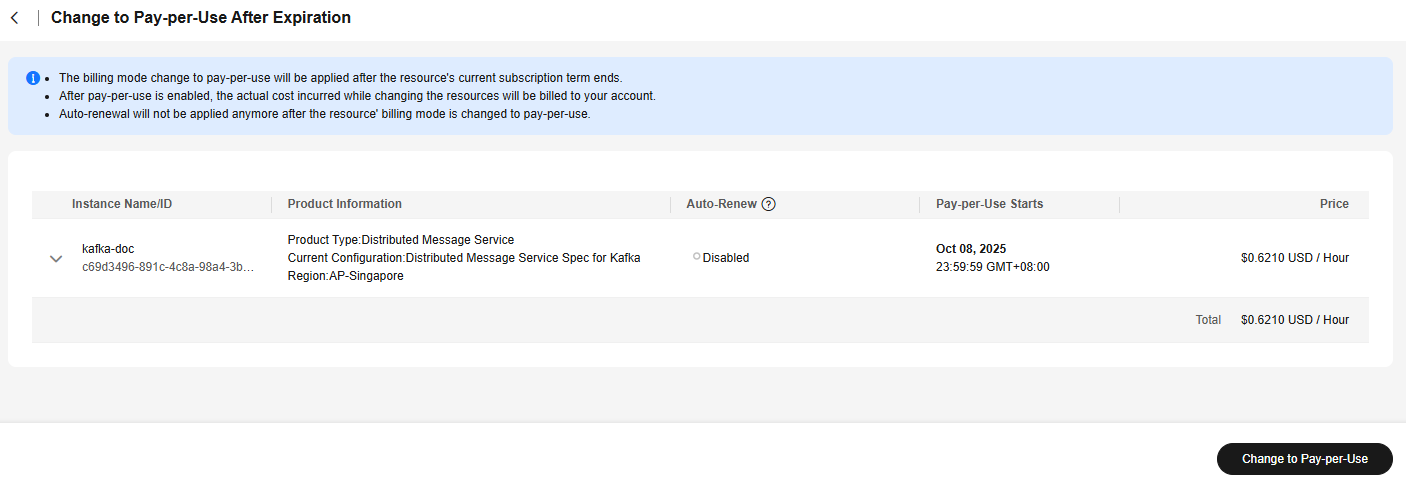Click the Disabled auto-renew status text
Screen dimensions: 1406x484
(726, 258)
